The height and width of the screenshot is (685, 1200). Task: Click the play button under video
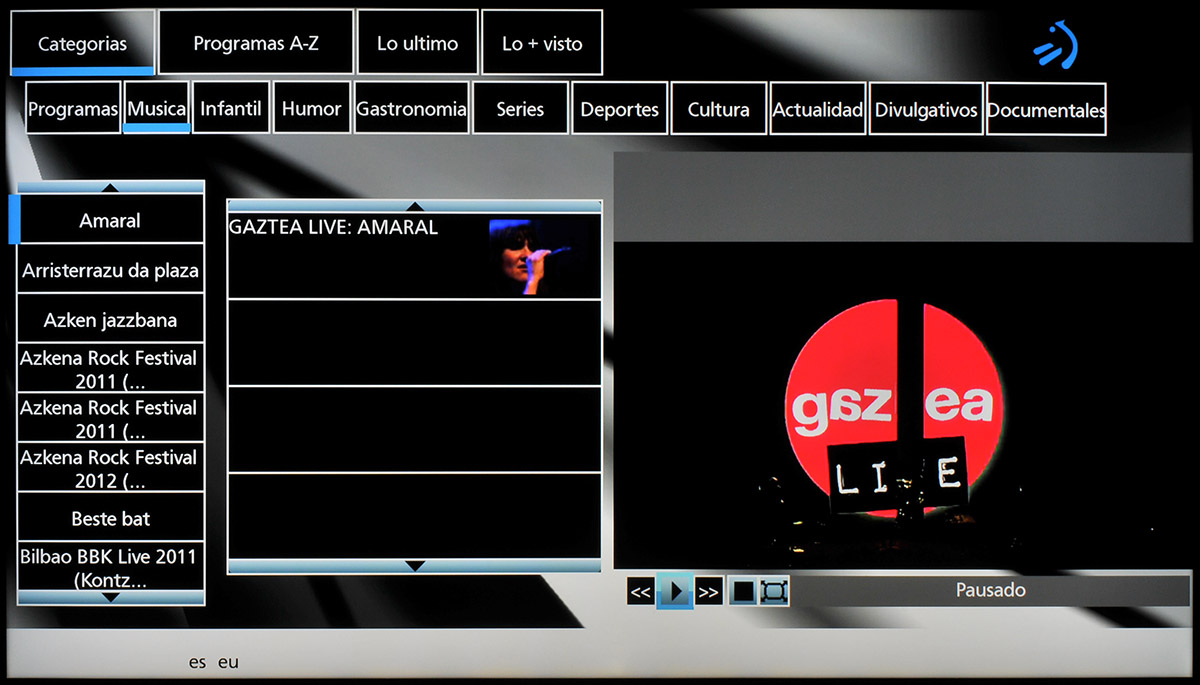pos(675,591)
